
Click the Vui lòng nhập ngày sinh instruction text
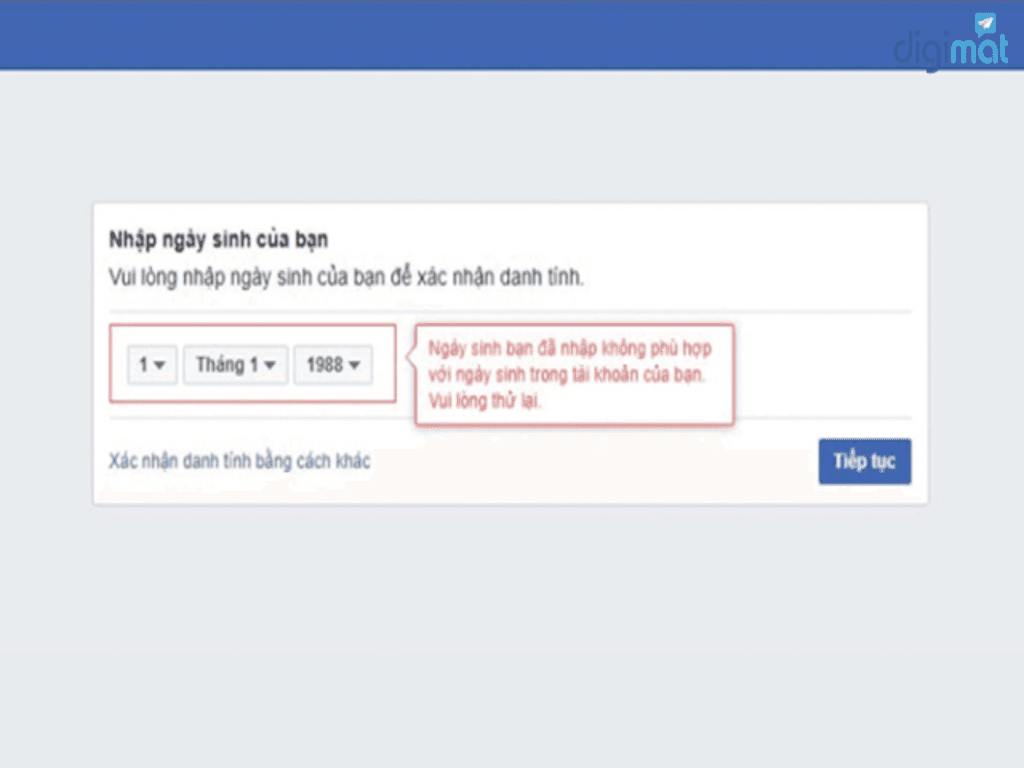click(346, 277)
